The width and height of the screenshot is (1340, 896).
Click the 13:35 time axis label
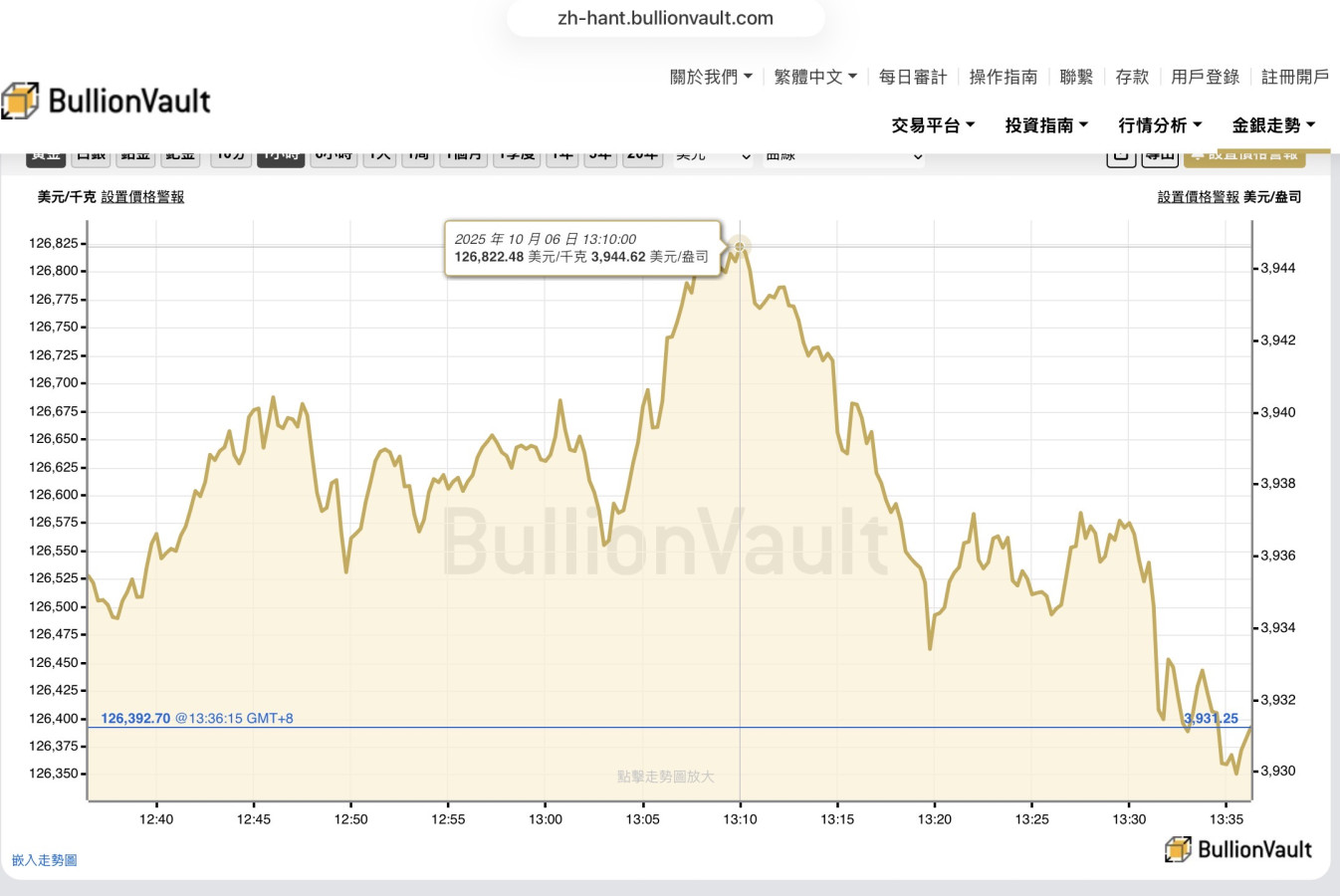[x=1227, y=819]
